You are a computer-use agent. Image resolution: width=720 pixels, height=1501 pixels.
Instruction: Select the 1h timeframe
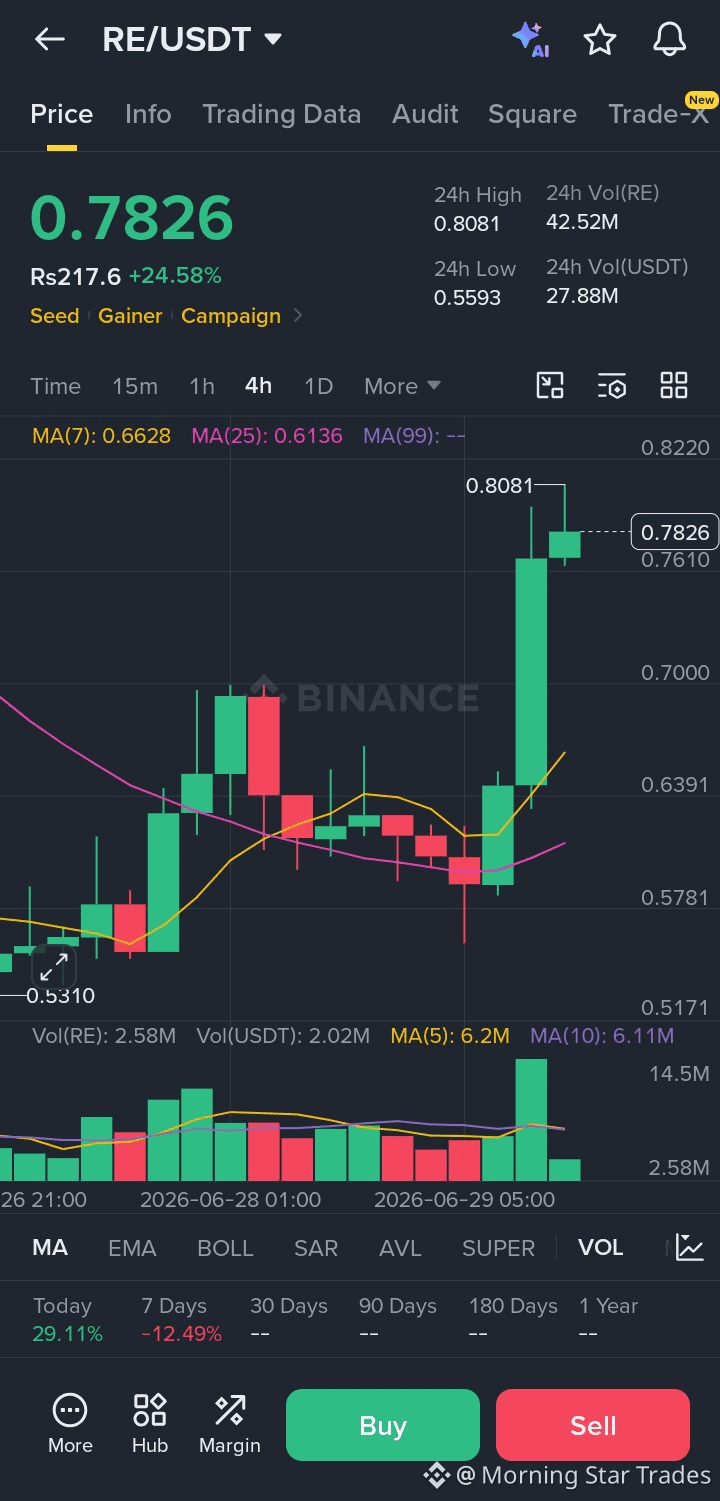202,386
